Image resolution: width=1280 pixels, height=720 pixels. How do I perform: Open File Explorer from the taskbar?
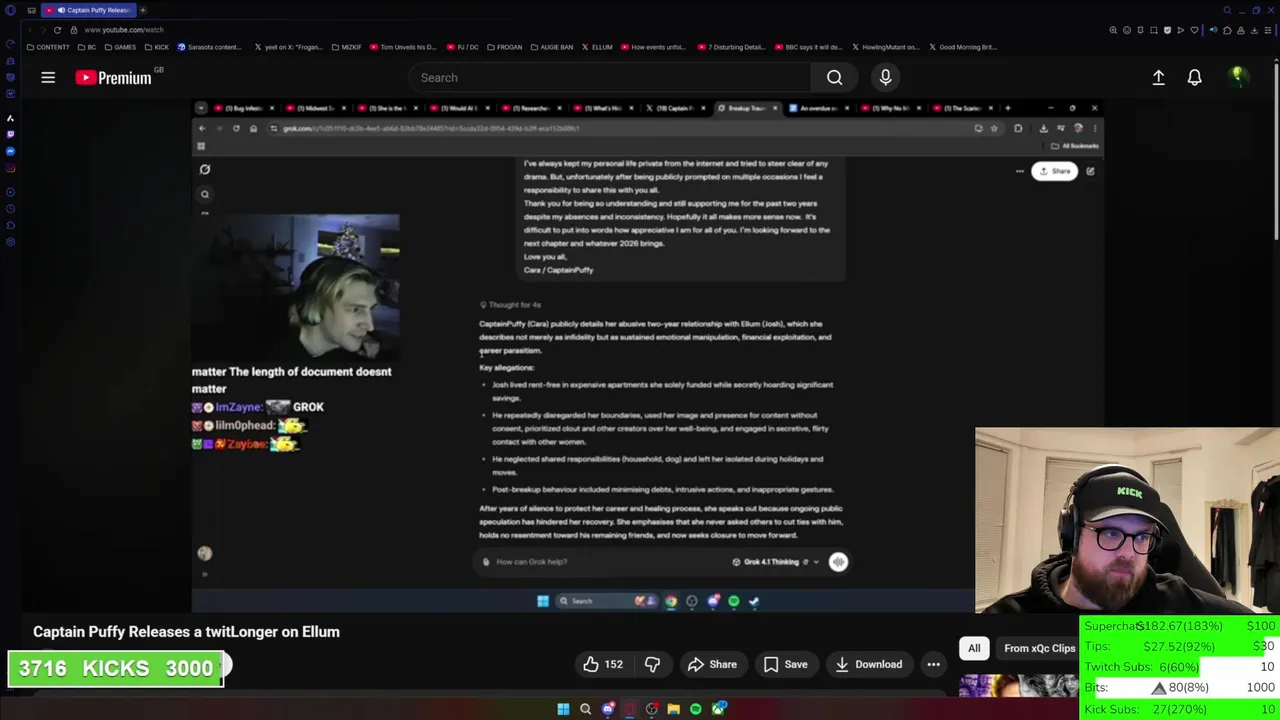pyautogui.click(x=673, y=709)
